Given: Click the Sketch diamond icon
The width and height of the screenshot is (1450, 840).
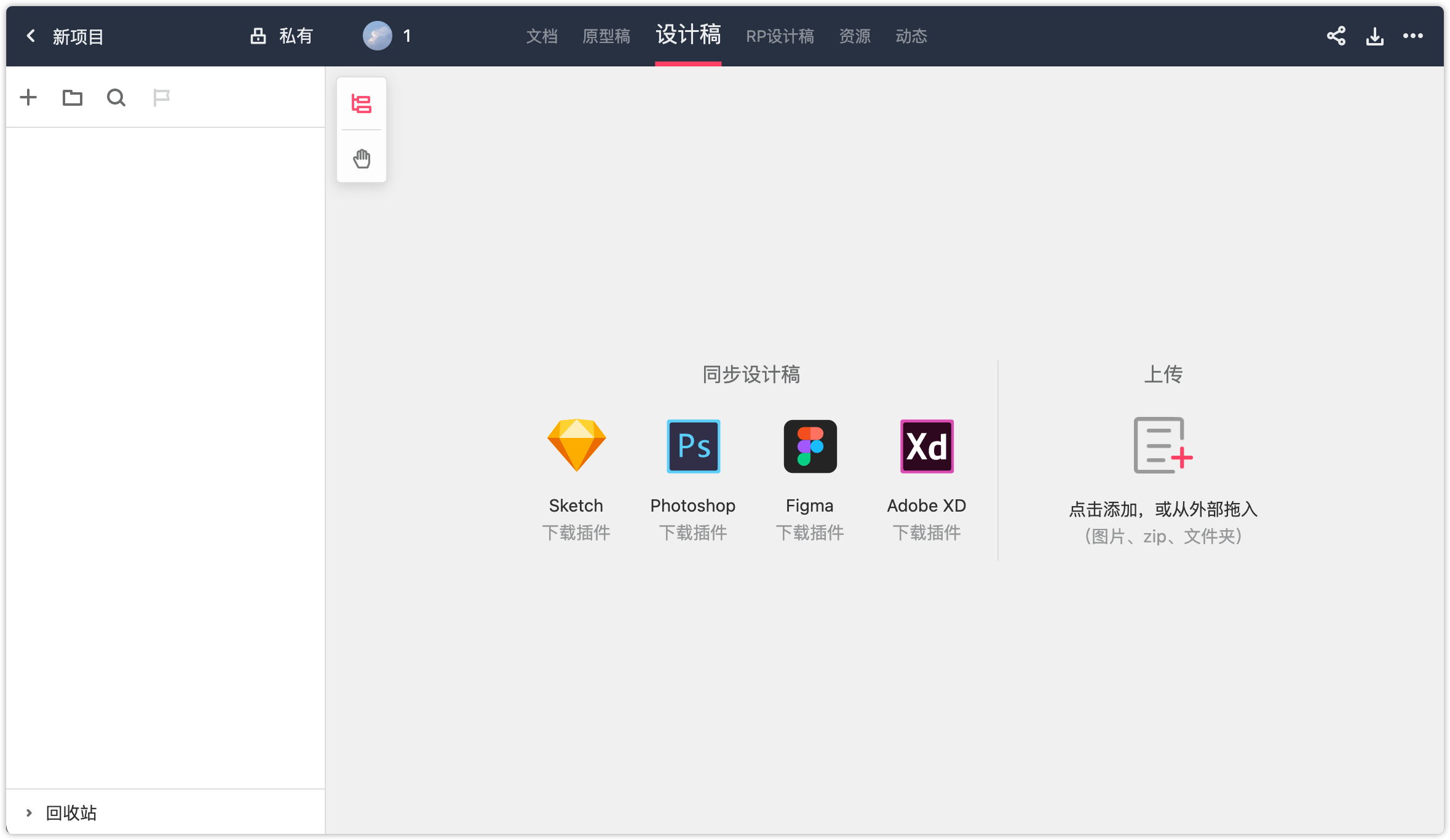Looking at the screenshot, I should tap(576, 446).
